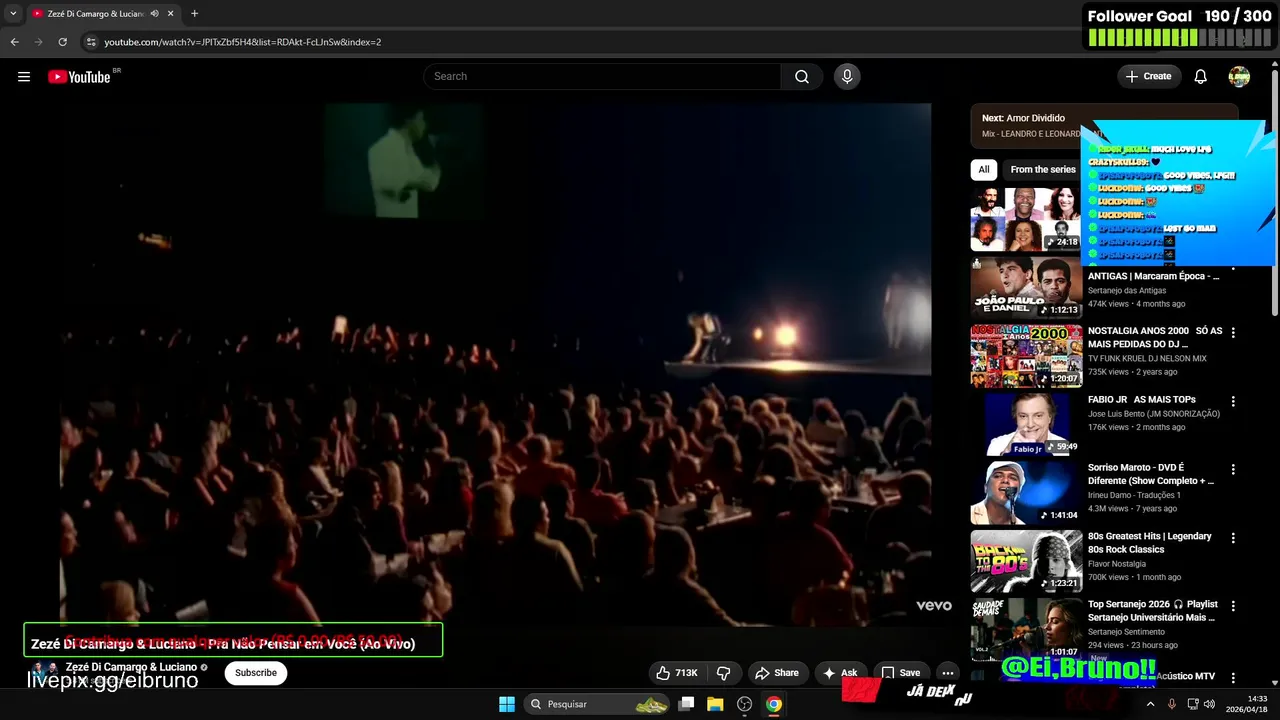The image size is (1280, 720).
Task: Open options menu for Sorriso Maroto video
Action: (1233, 469)
